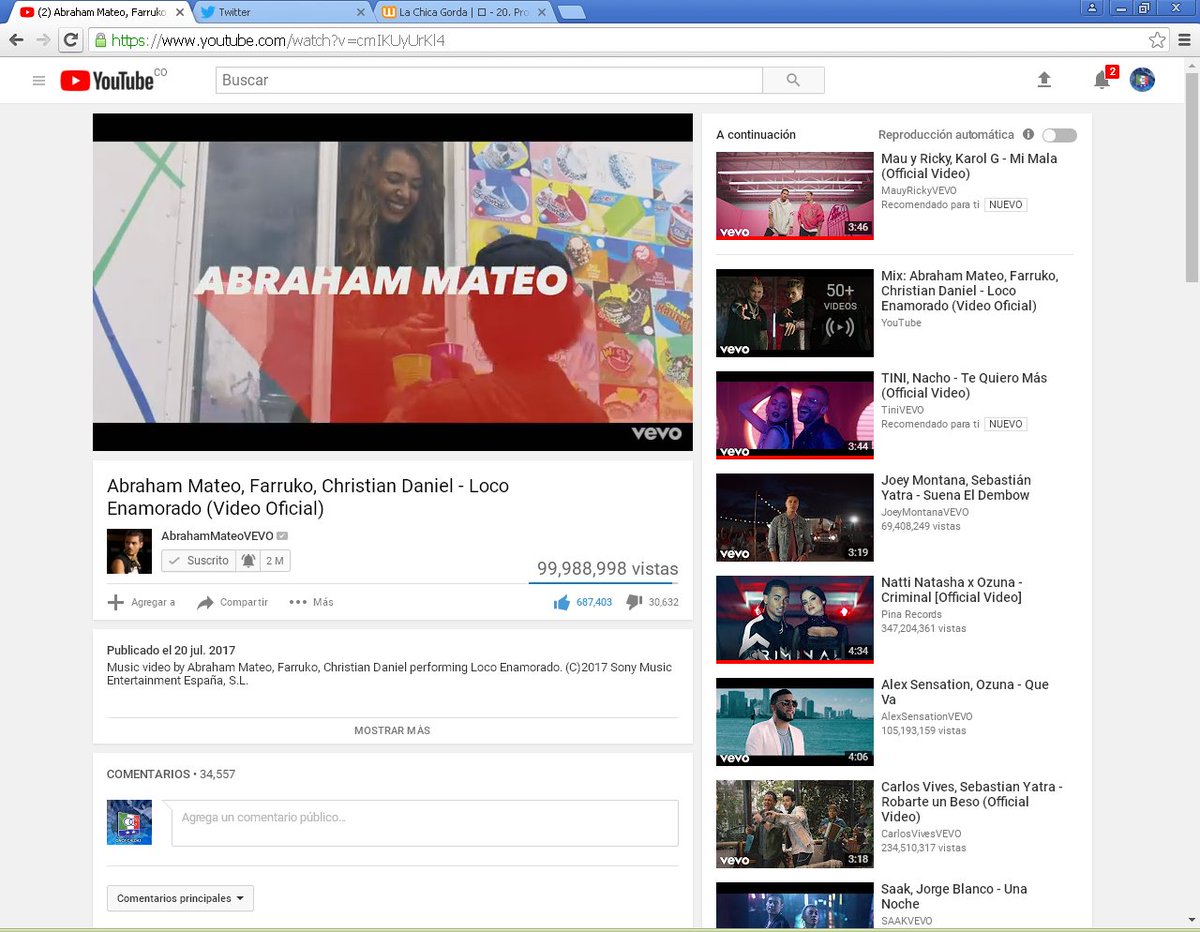1200x932 pixels.
Task: Click Te Quiero Más thumbnail 3:44
Action: pyautogui.click(x=795, y=415)
